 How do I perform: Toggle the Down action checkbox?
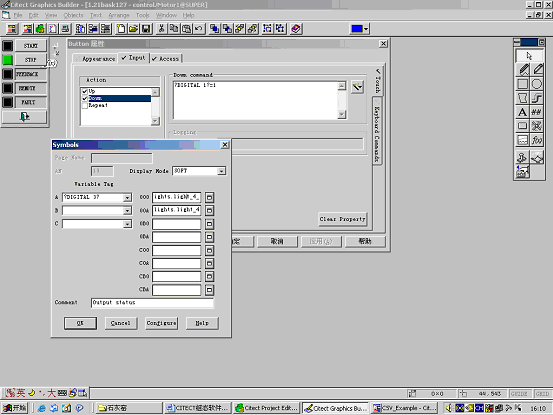tap(85, 98)
